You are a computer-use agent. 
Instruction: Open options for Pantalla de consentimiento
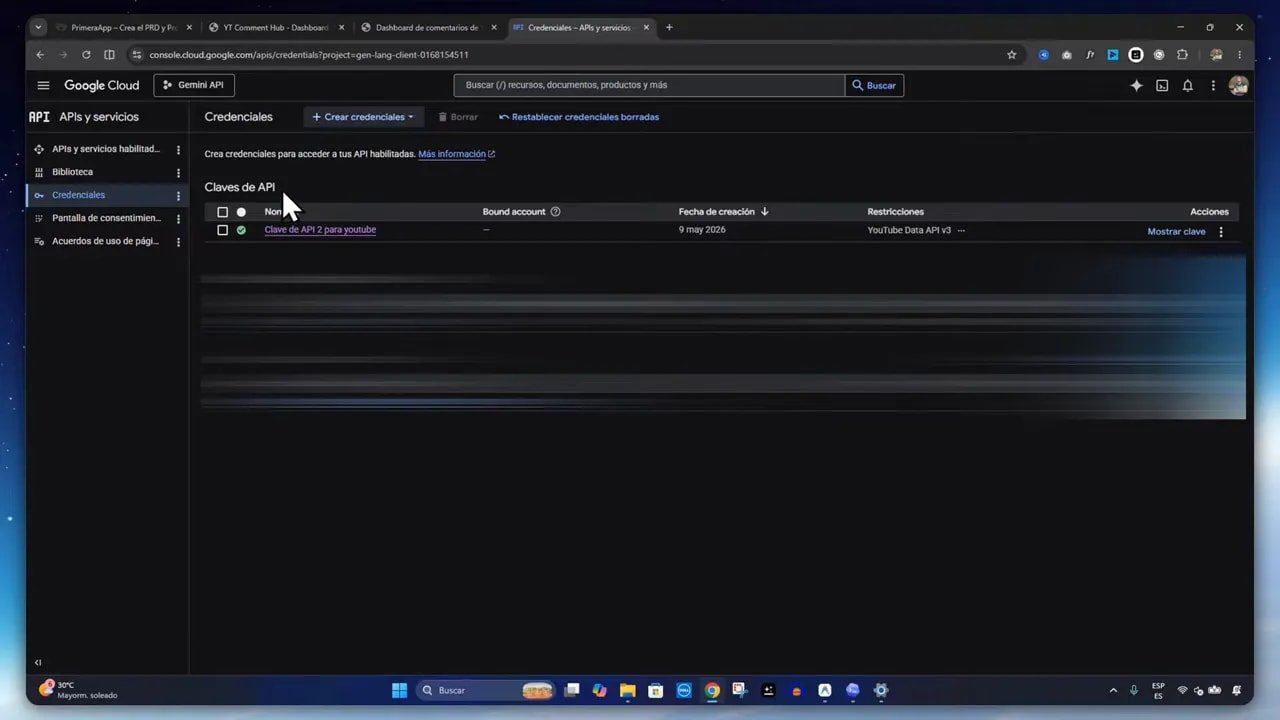(178, 219)
